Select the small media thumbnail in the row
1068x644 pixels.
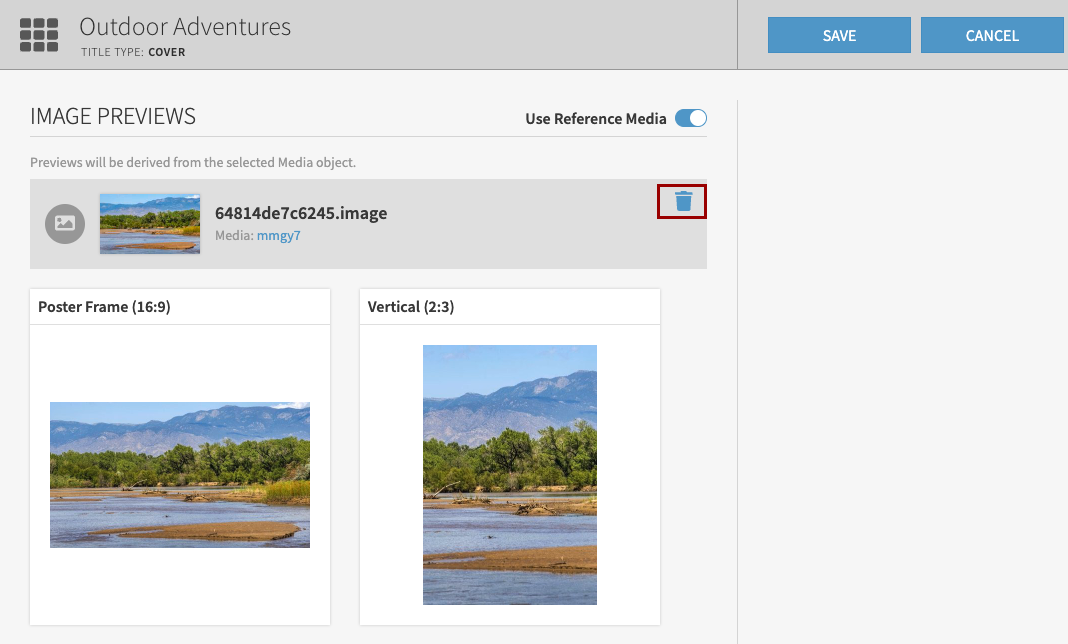click(150, 223)
